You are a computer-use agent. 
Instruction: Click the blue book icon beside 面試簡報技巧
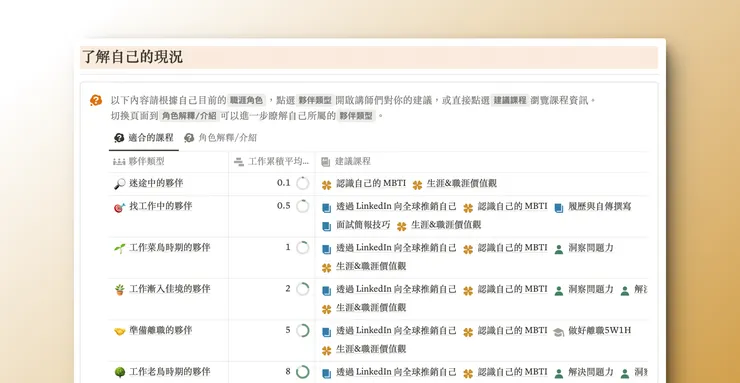327,226
